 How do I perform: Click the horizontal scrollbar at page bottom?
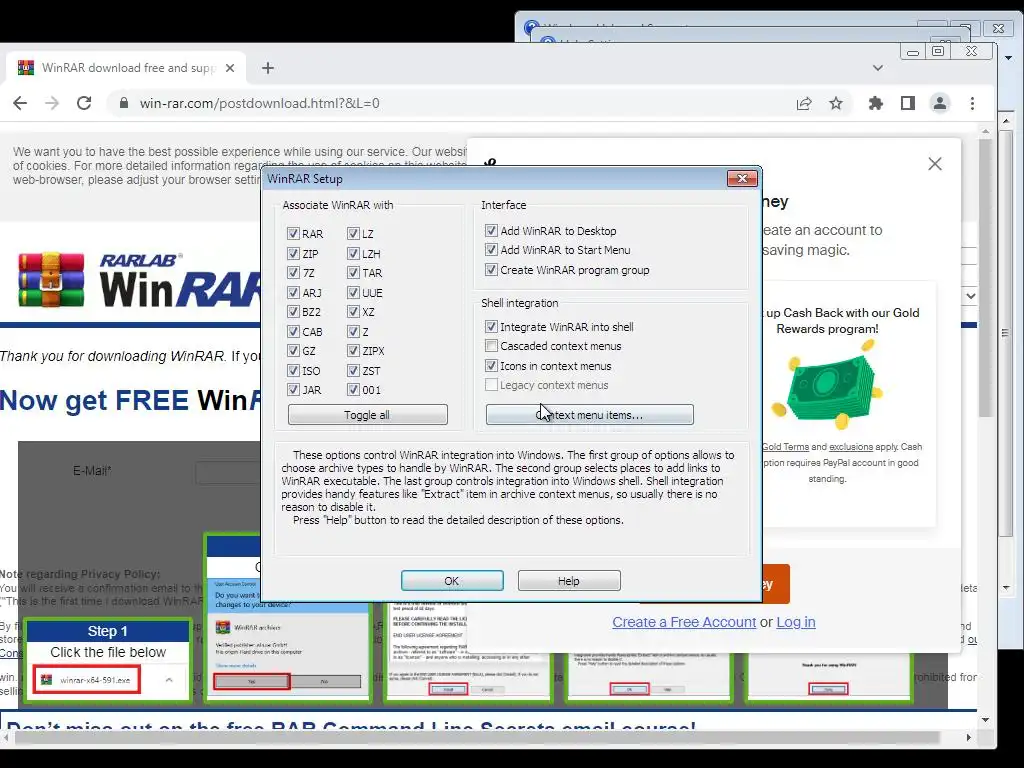click(x=477, y=737)
